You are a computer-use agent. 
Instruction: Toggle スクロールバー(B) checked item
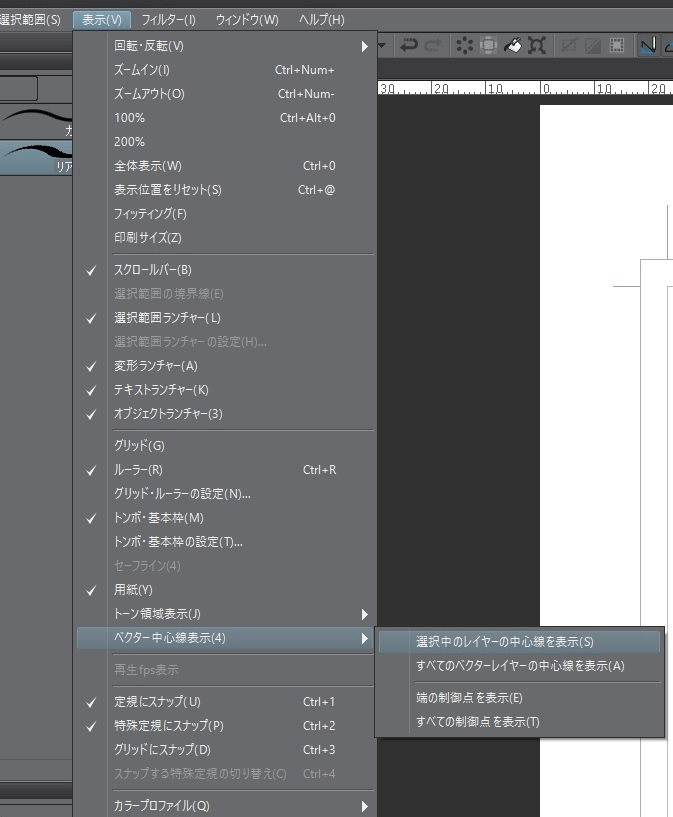(225, 270)
